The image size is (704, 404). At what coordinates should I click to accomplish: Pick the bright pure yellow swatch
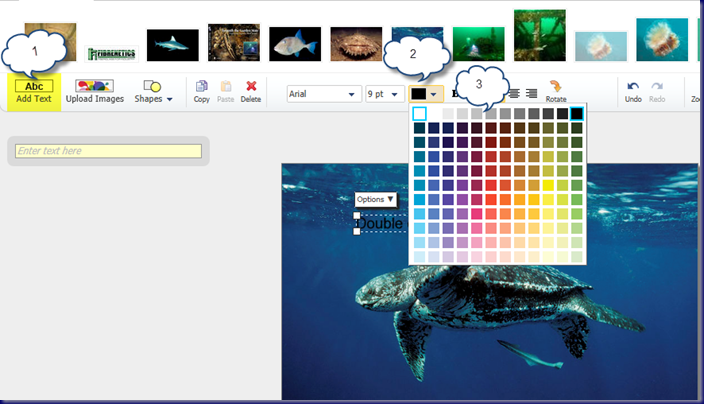point(548,185)
